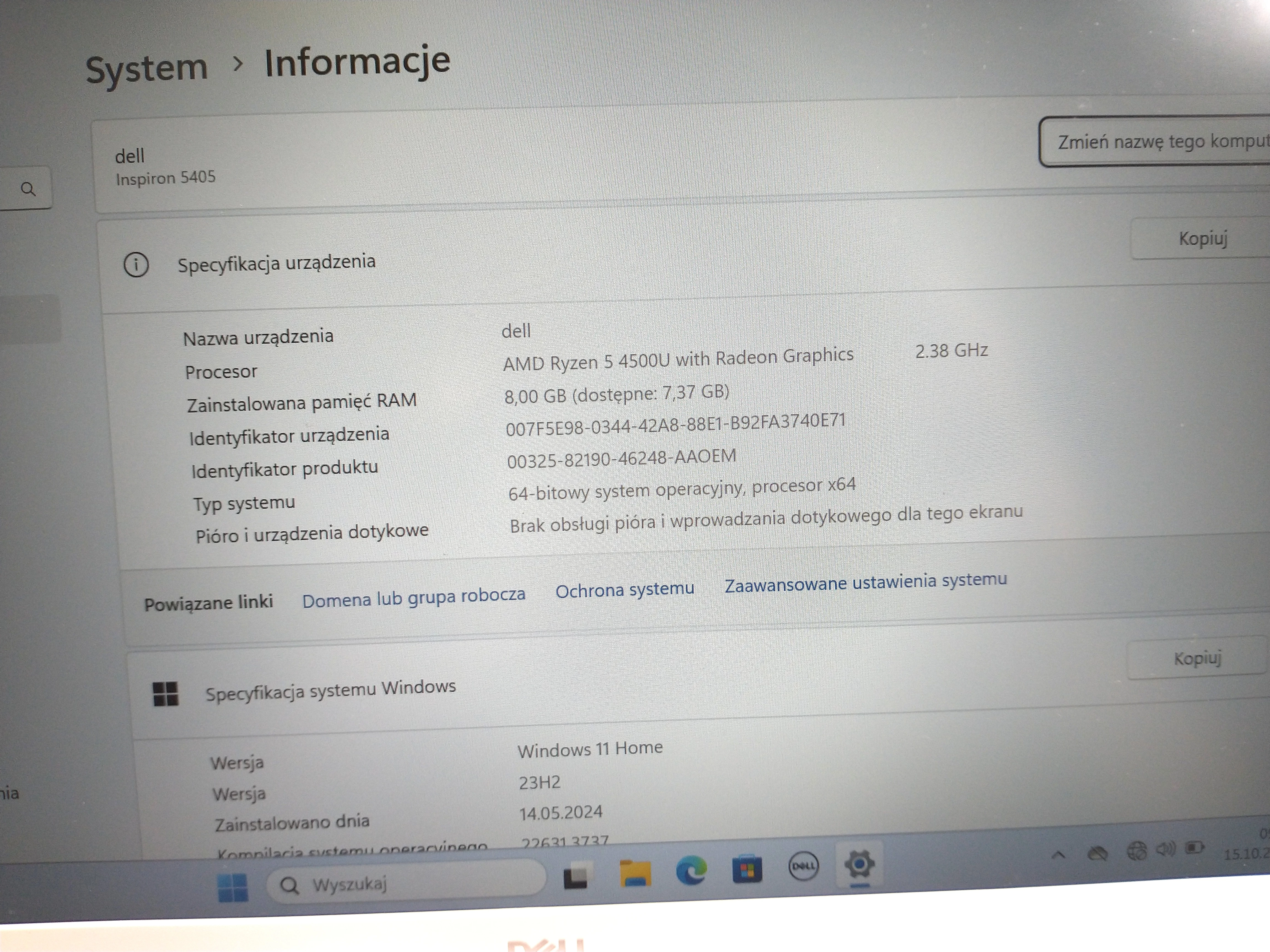Click RAM value 8,00 GB (dostępne: 7,37 GB)
This screenshot has height=952, width=1270.
(617, 394)
